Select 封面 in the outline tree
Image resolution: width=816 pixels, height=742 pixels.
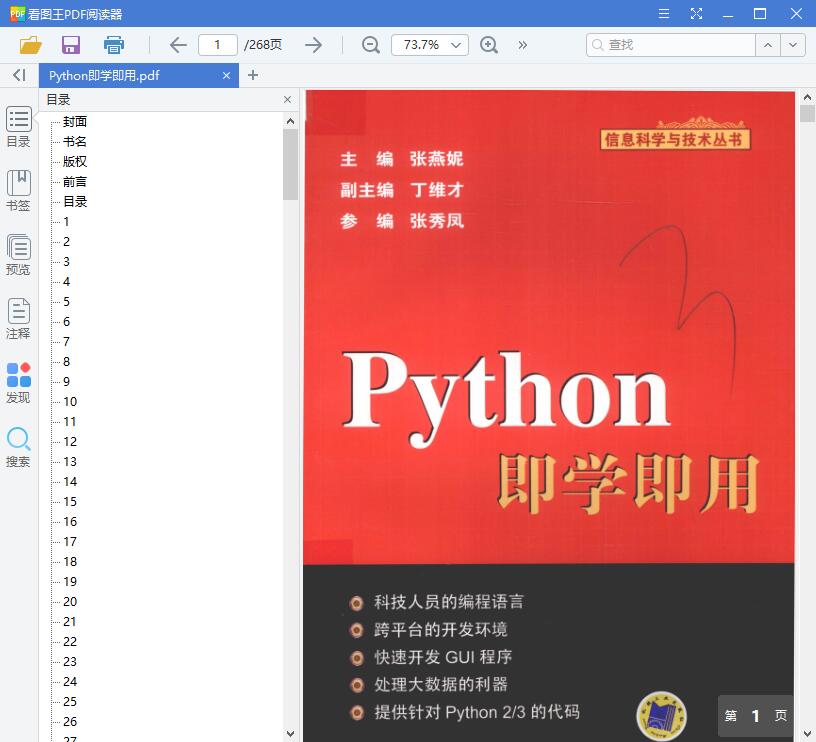pos(75,122)
